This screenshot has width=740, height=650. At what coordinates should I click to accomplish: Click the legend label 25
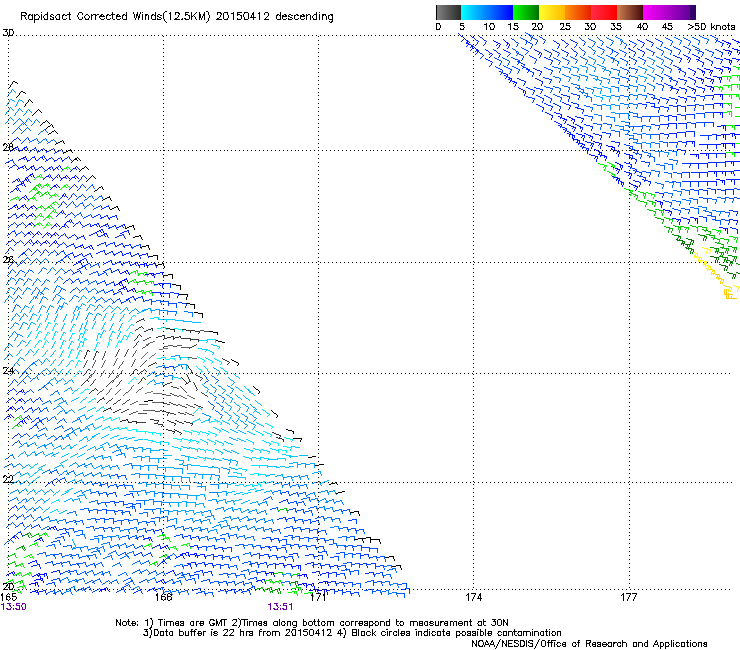[565, 27]
